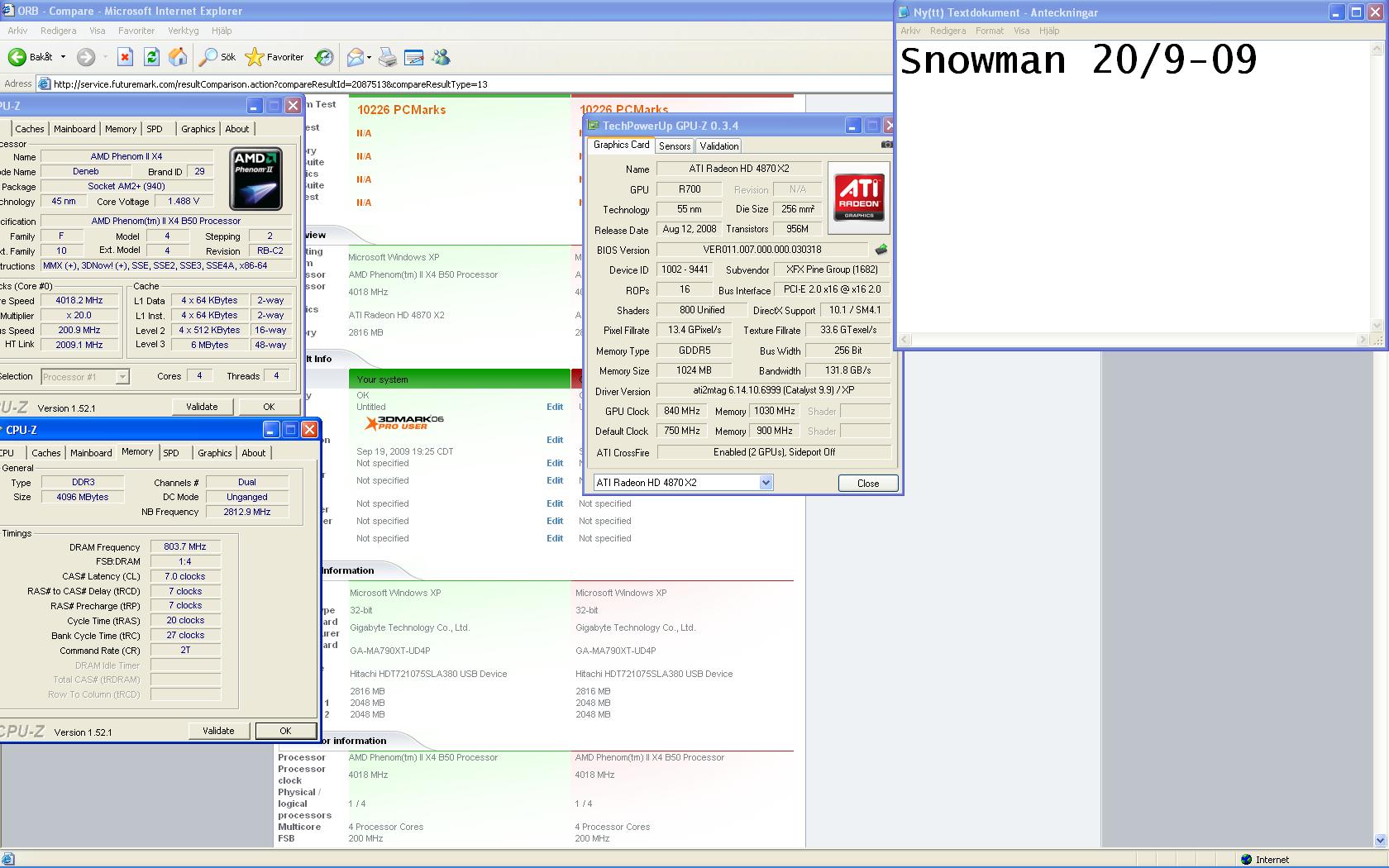The height and width of the screenshot is (868, 1389).
Task: Click OK in the upper CPU-Z window
Action: (269, 407)
